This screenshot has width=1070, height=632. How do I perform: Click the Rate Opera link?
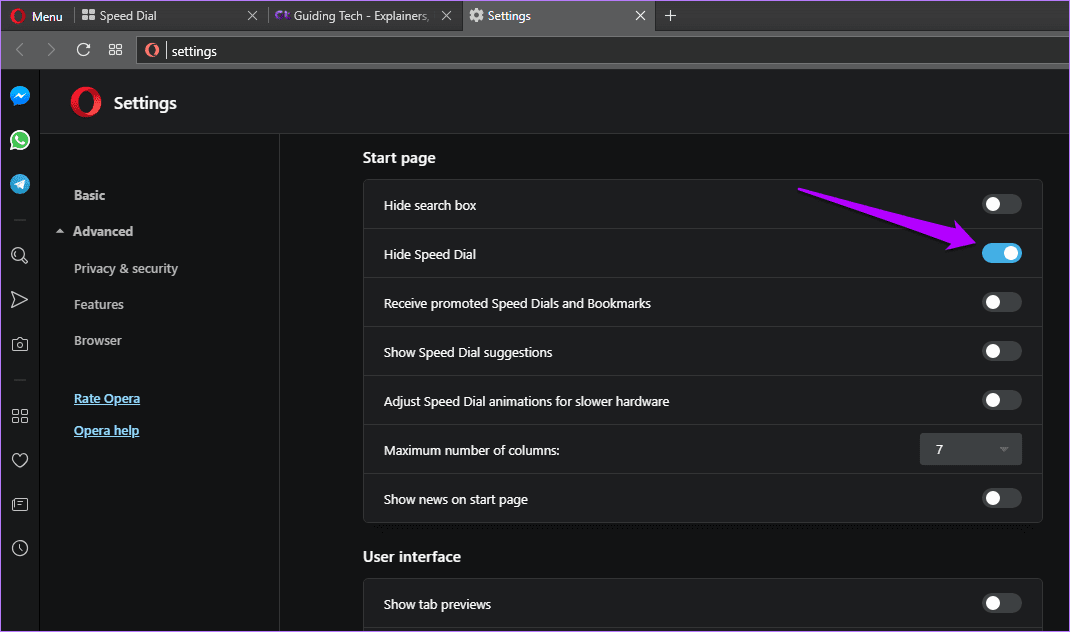(107, 399)
